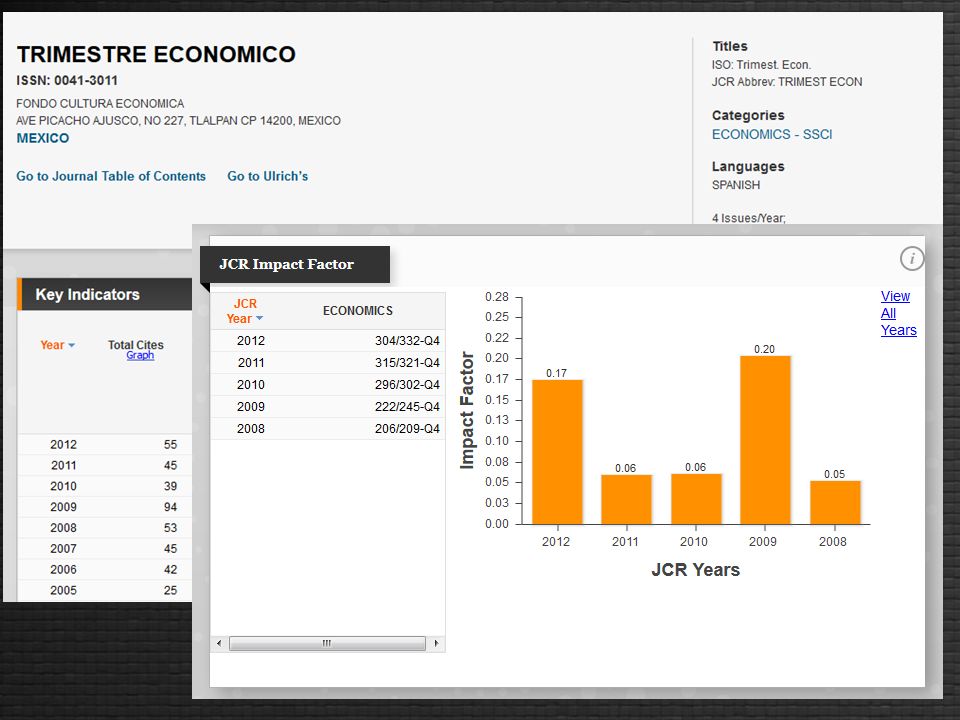Click 2012 in the JCR Year column
Image resolution: width=960 pixels, height=720 pixels.
point(251,341)
